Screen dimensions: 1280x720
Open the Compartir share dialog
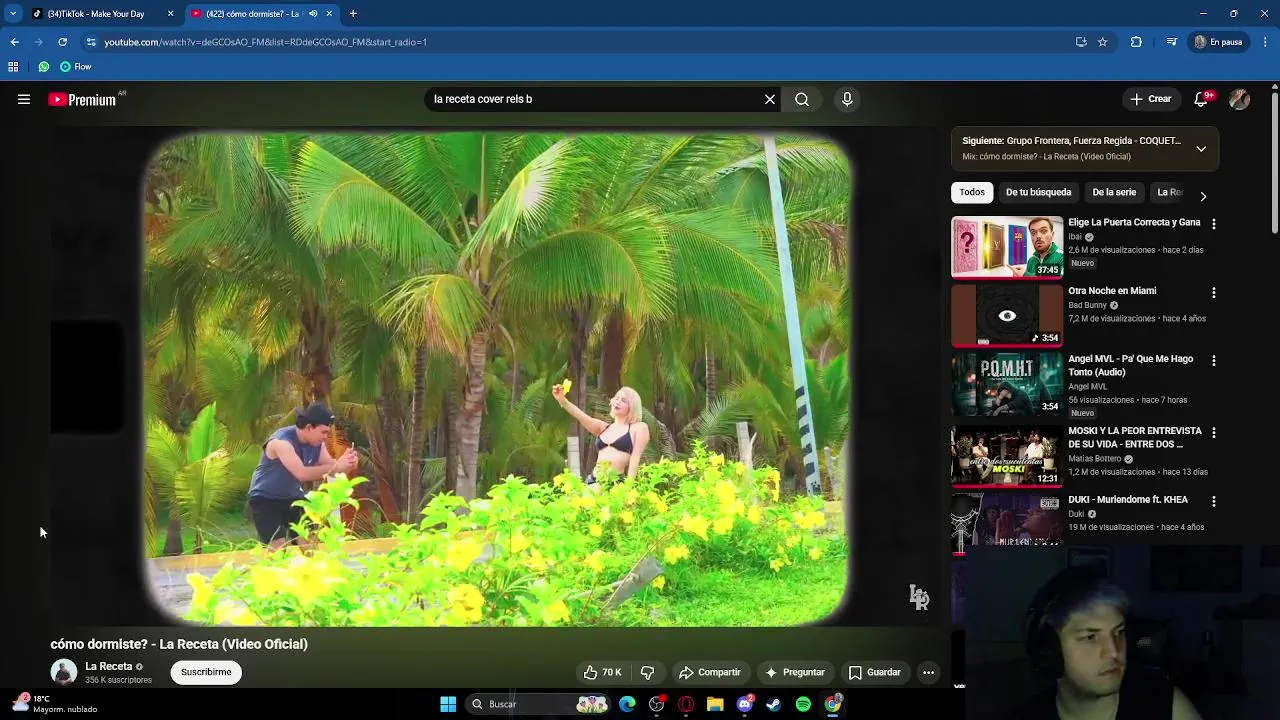[710, 672]
